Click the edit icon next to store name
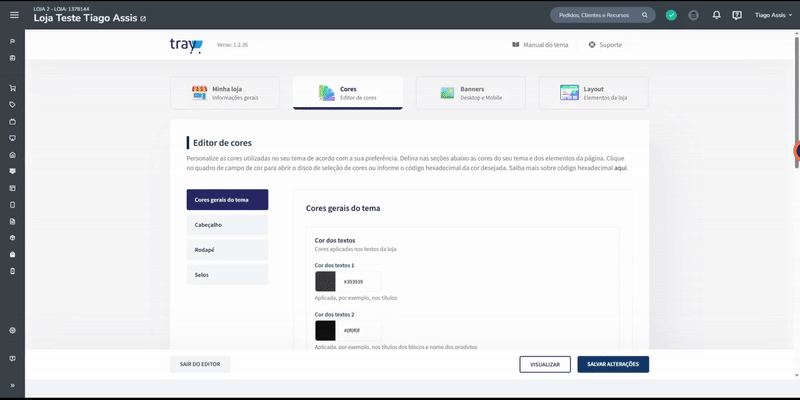The height and width of the screenshot is (400, 800). click(x=143, y=19)
